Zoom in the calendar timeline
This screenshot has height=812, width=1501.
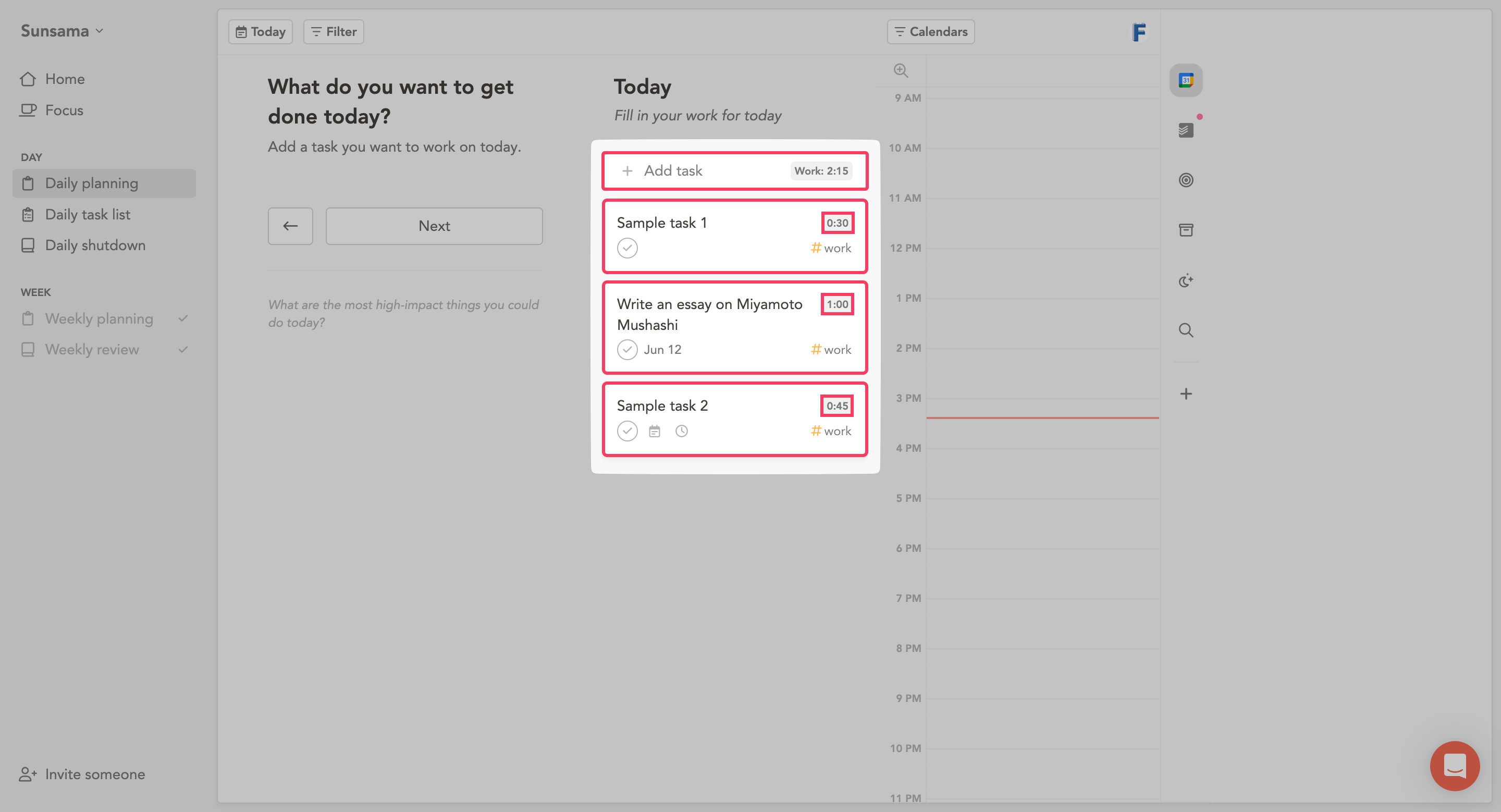point(901,70)
